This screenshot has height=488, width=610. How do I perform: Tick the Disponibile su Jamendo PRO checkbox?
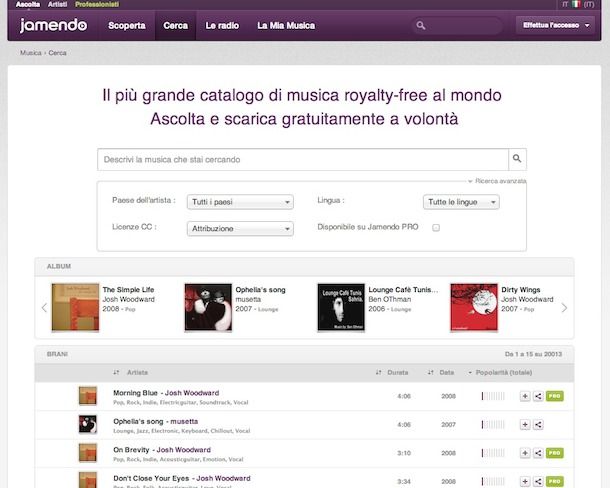[436, 228]
